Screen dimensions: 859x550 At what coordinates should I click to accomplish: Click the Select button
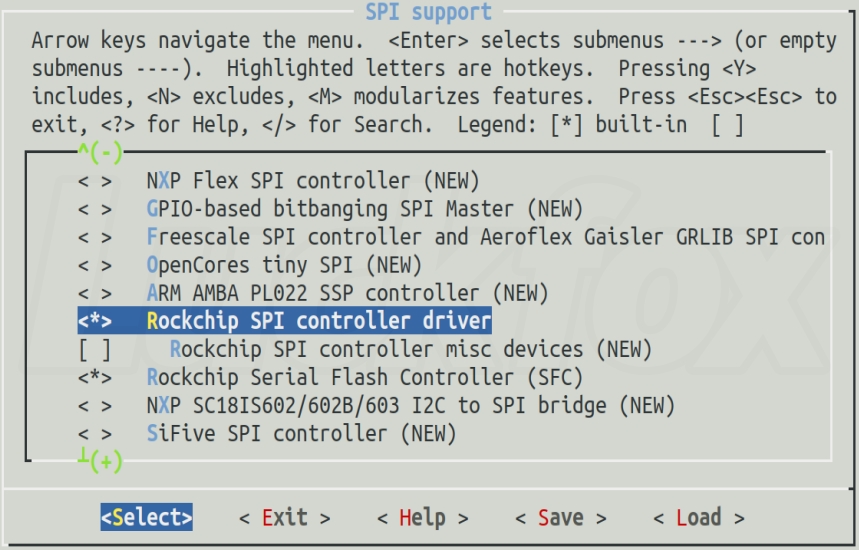tap(146, 517)
